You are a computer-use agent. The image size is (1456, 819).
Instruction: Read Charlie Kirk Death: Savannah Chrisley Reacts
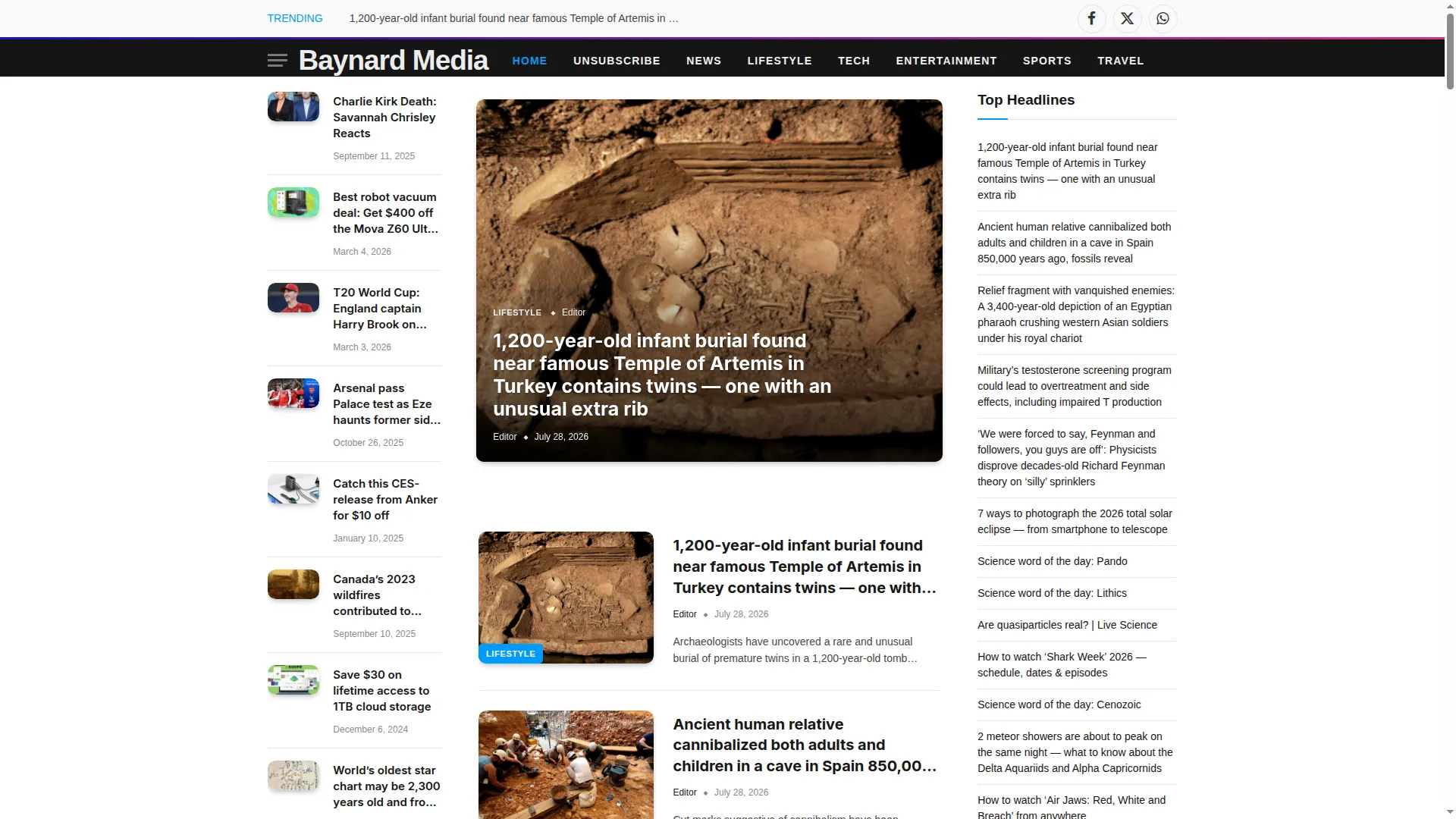[384, 118]
